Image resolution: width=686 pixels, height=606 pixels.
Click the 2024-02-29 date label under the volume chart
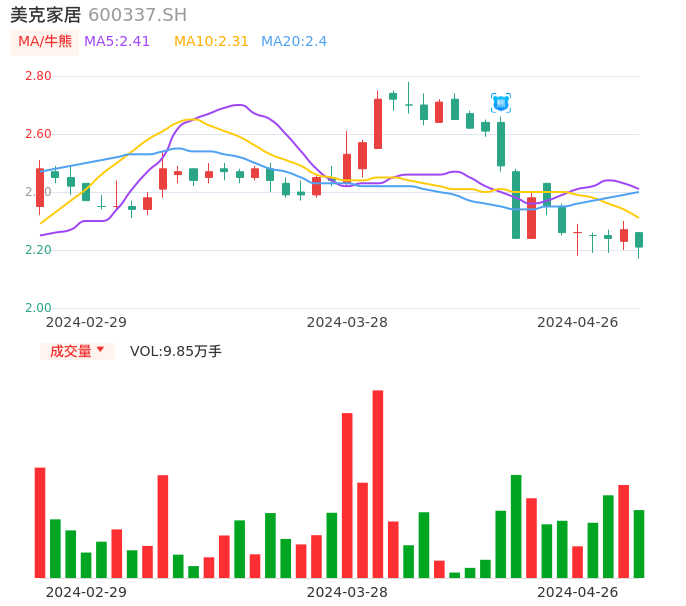[x=86, y=592]
